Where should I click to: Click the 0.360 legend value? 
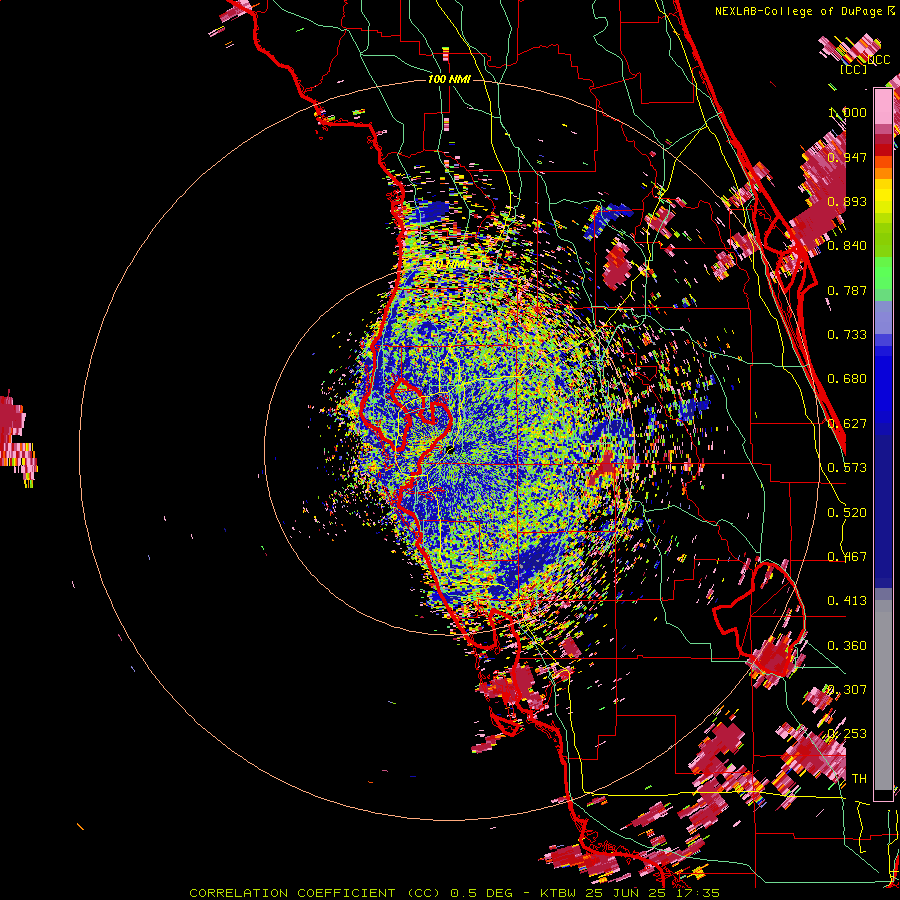[x=848, y=646]
